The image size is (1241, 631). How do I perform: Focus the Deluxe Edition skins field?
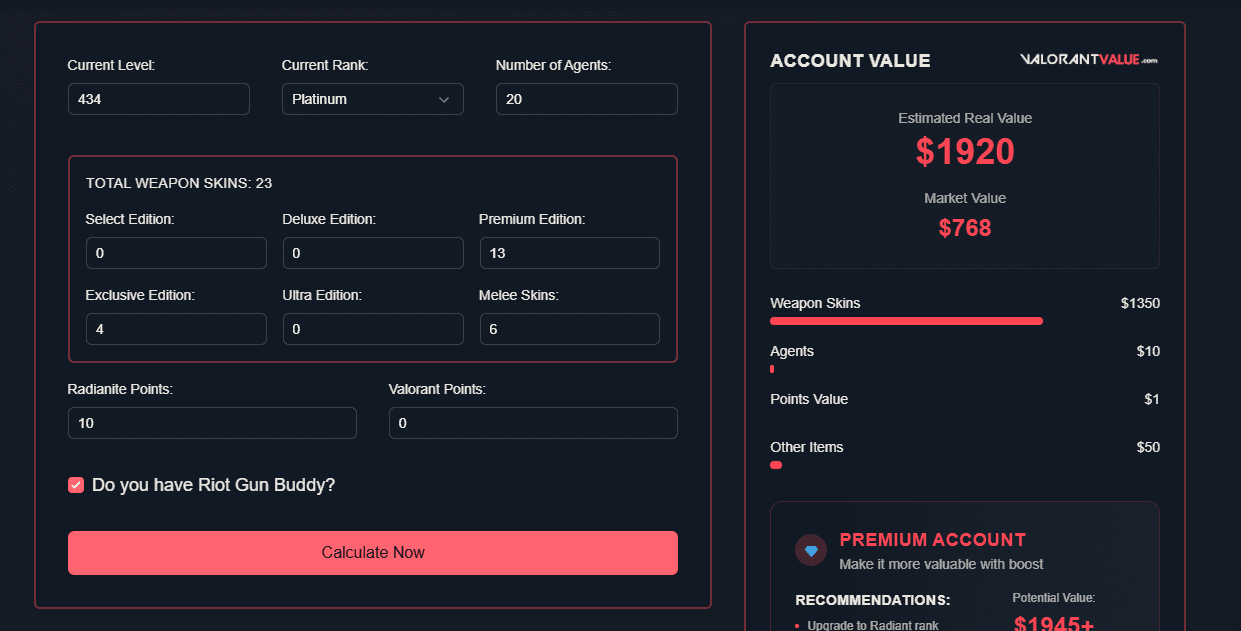pos(373,253)
